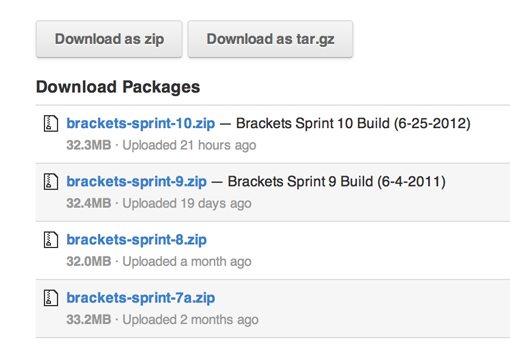Click the Uploaded 21 hours ago text
Screen dimensions: 510x362
[x=189, y=145]
